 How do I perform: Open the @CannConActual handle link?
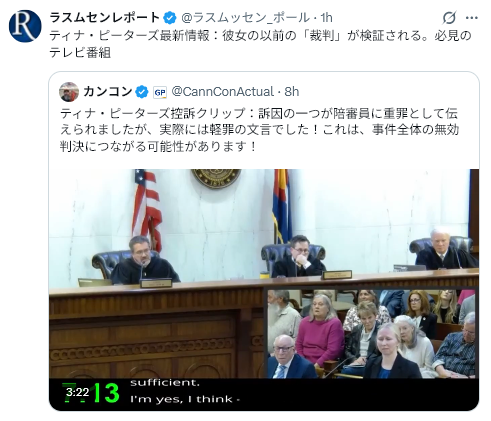tap(222, 92)
